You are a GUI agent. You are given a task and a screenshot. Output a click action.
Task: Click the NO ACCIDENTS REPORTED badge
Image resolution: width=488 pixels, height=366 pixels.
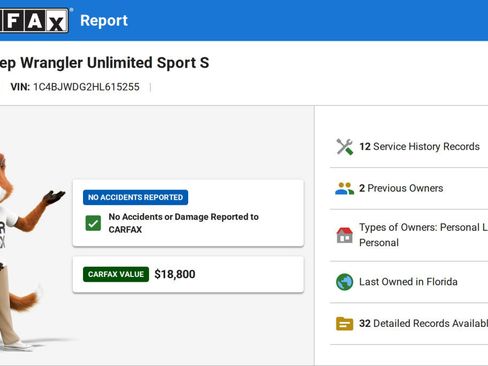pos(135,197)
